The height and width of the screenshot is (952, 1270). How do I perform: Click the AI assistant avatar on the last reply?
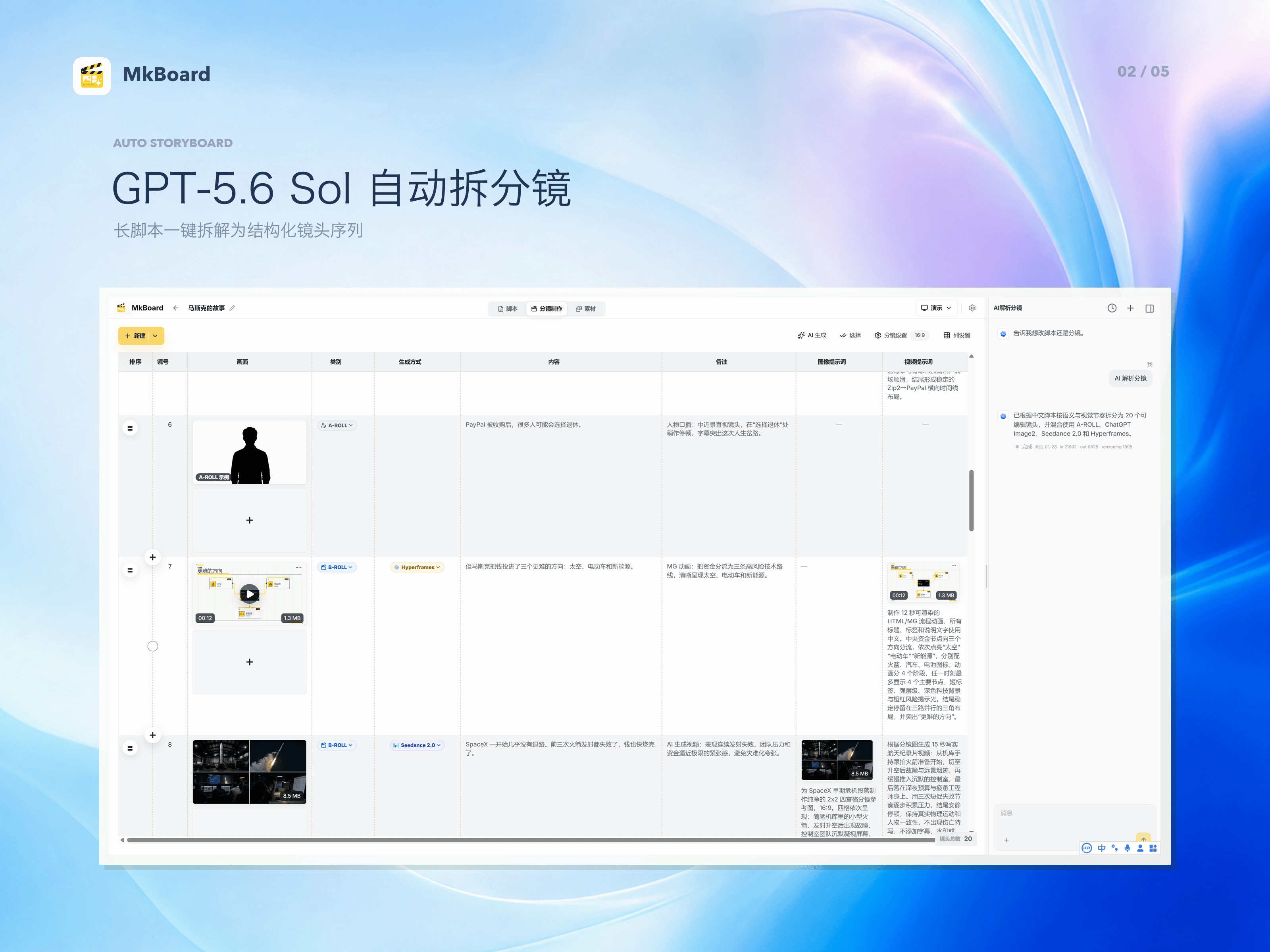[x=1003, y=416]
